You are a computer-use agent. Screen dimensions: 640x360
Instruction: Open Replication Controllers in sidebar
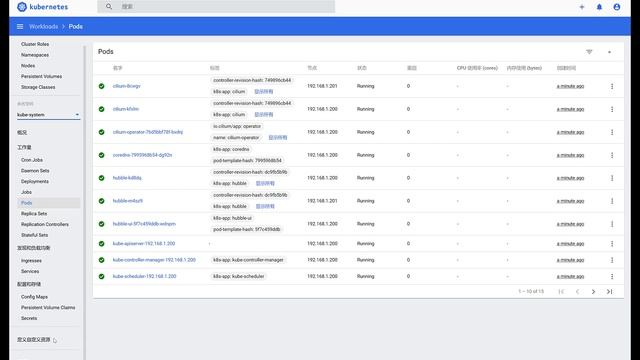[45, 224]
